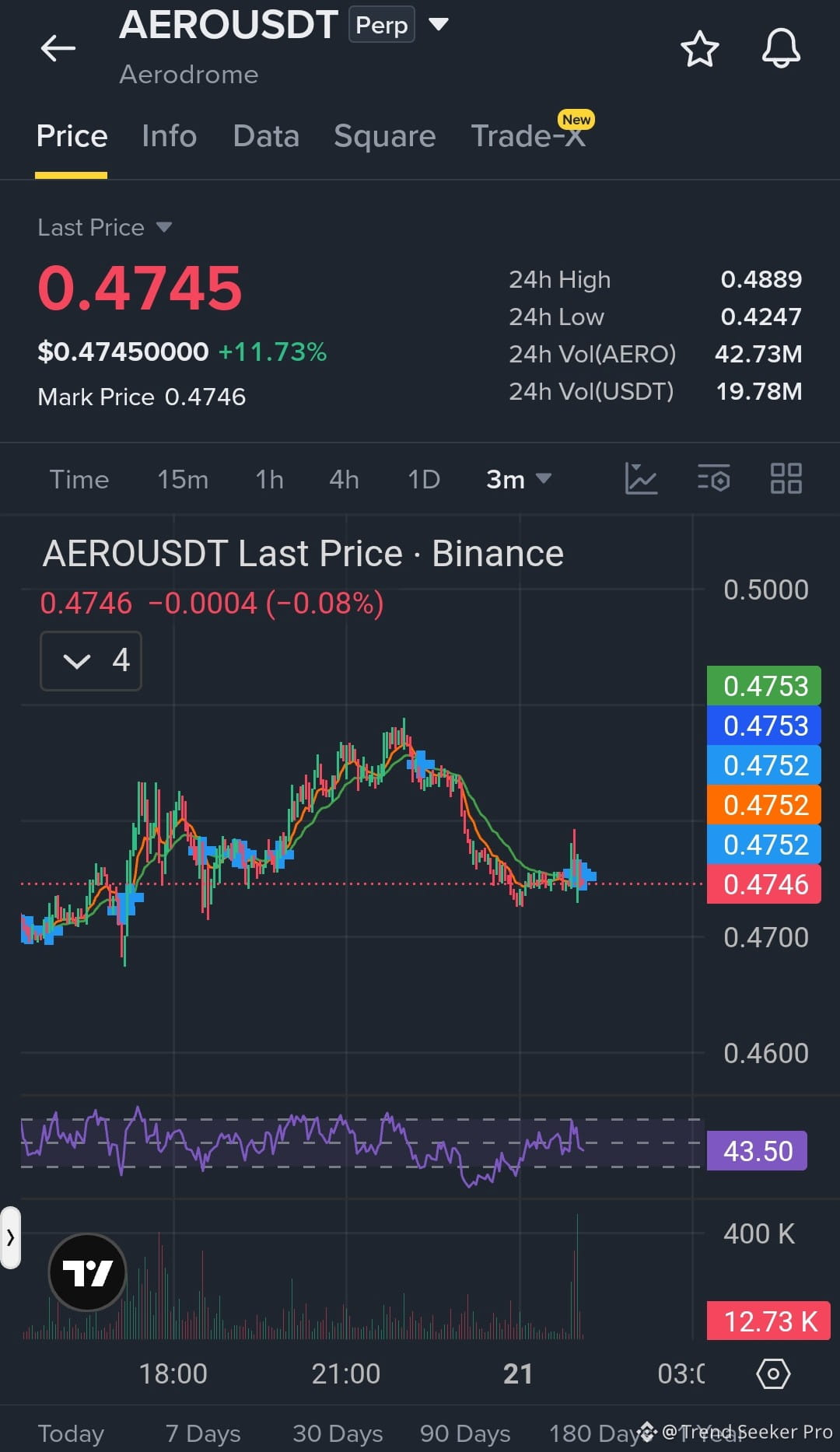Screen dimensions: 840x1452
Task: Switch to the Price tab
Action: click(x=72, y=136)
